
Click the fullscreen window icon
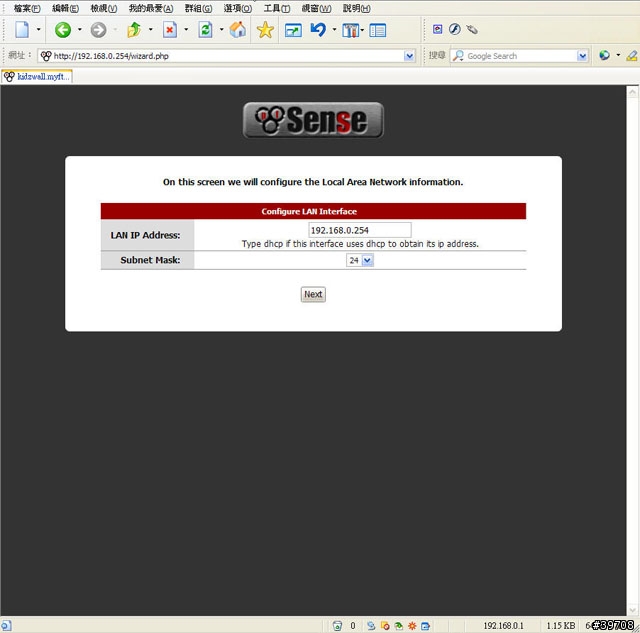[293, 30]
